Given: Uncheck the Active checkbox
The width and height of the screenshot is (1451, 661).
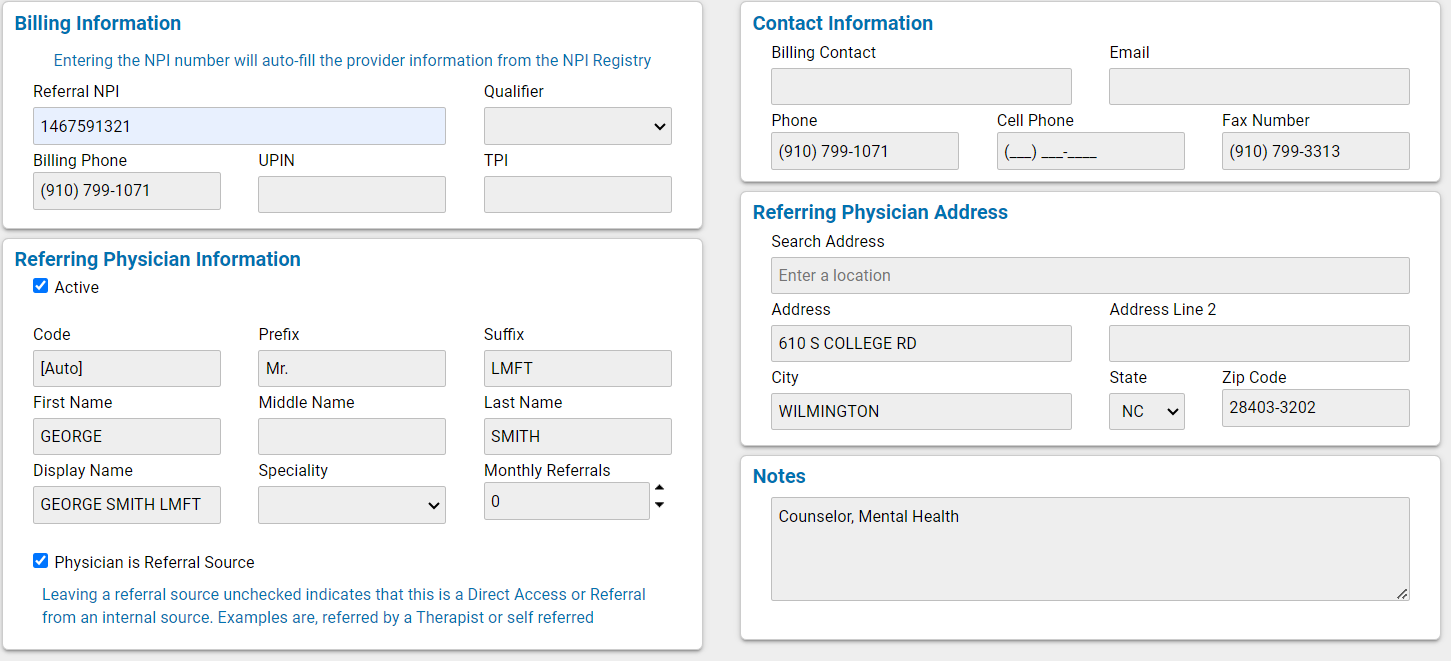Looking at the screenshot, I should (41, 286).
